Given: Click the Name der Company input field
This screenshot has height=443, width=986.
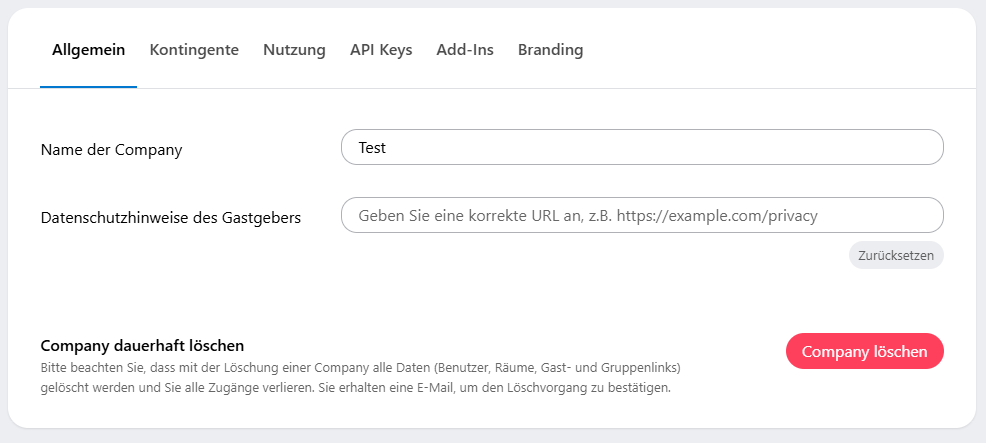Looking at the screenshot, I should [641, 147].
